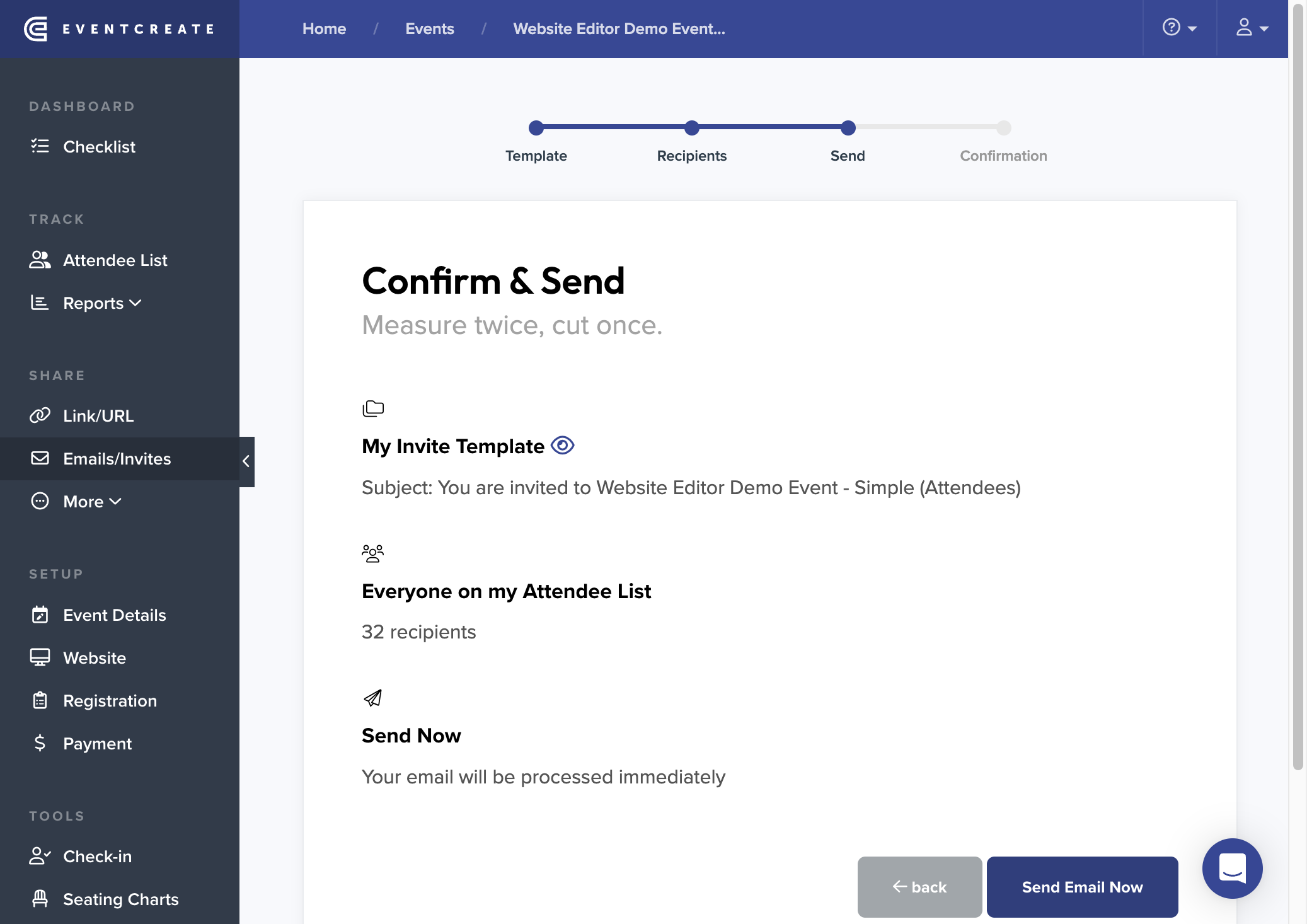This screenshot has width=1307, height=924.
Task: Click the Emails/Invites envelope icon
Action: coord(40,458)
